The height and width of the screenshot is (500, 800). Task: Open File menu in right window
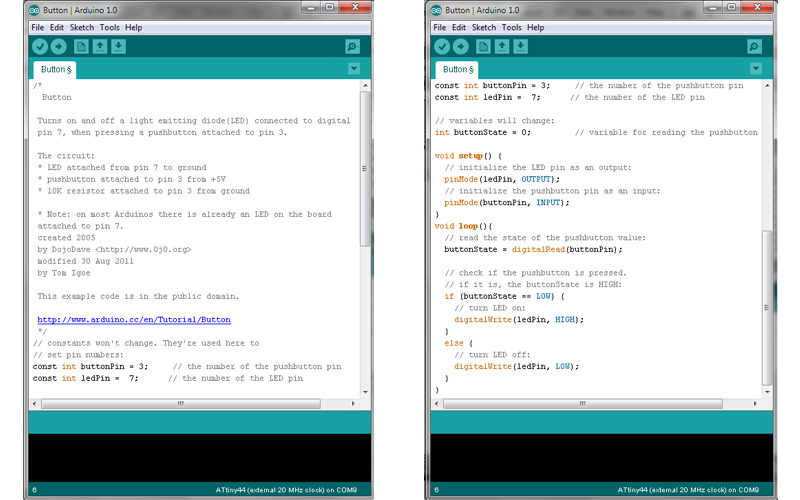440,28
